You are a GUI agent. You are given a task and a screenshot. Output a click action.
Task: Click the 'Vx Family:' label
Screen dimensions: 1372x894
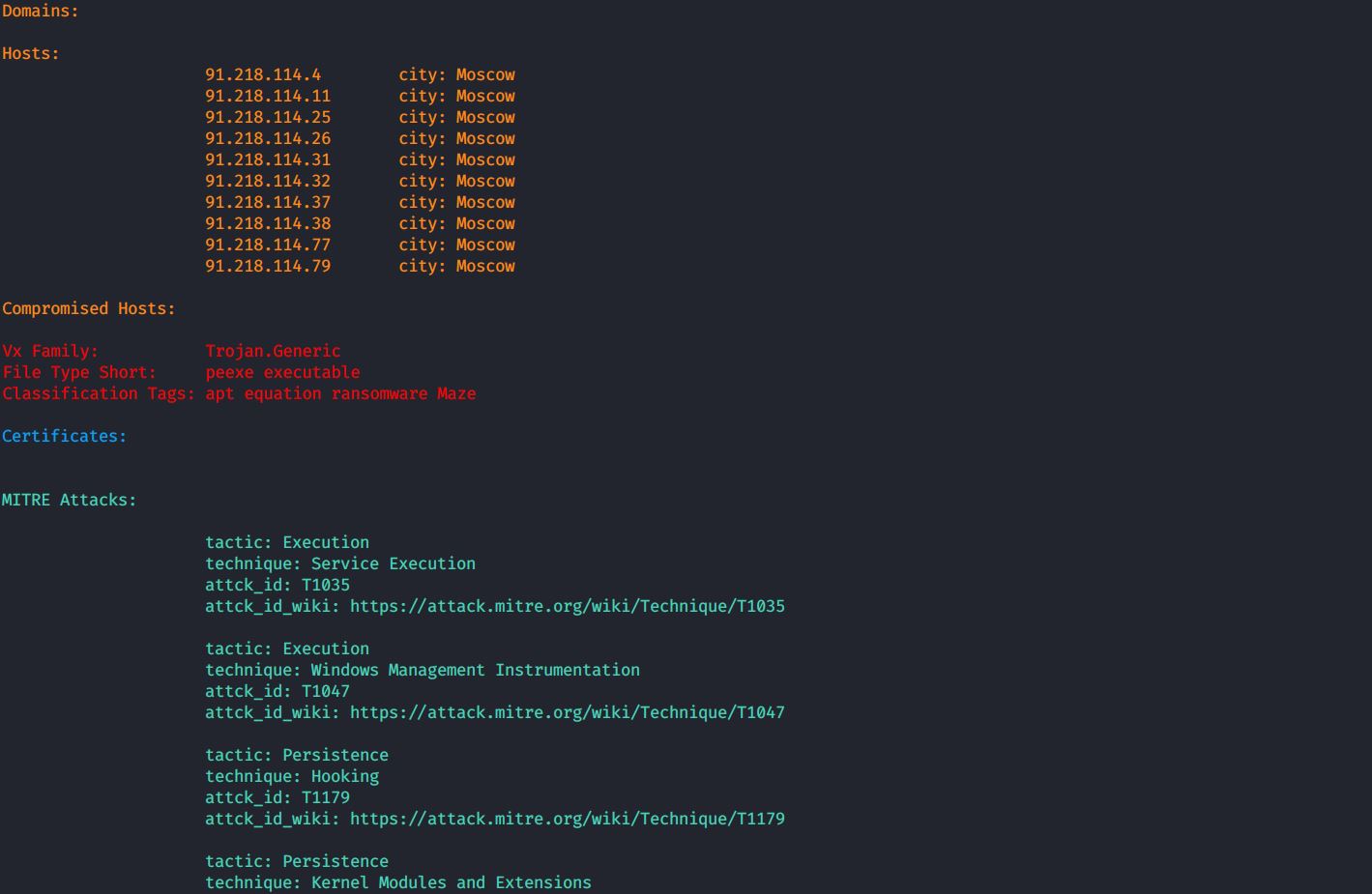tap(50, 352)
